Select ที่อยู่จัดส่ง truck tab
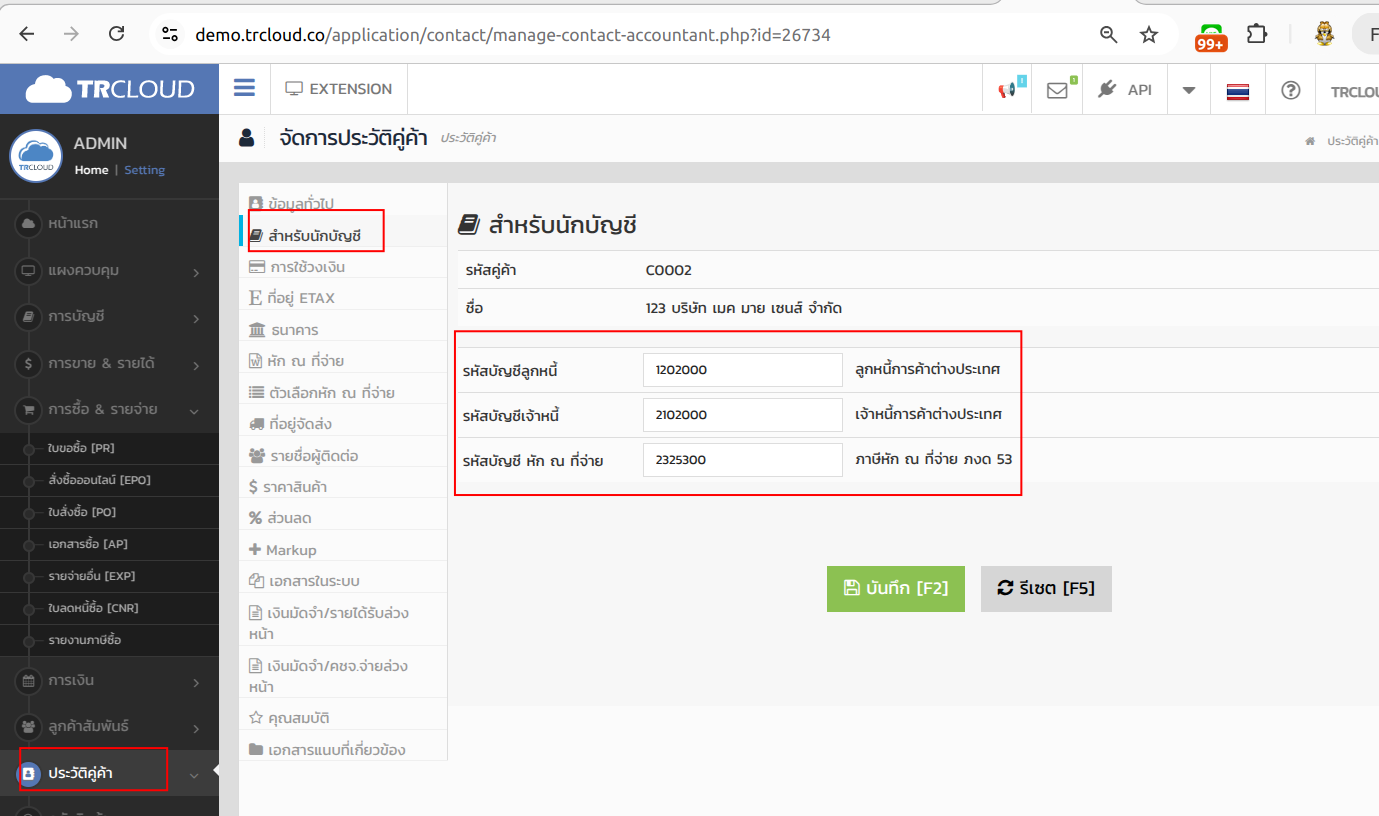 343,424
